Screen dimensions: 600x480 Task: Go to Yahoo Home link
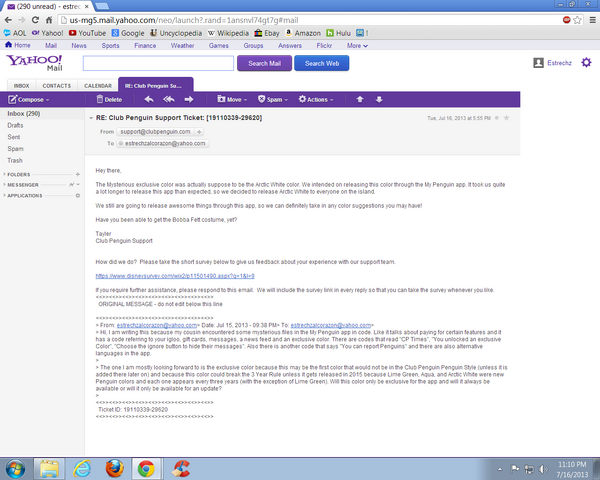click(18, 45)
